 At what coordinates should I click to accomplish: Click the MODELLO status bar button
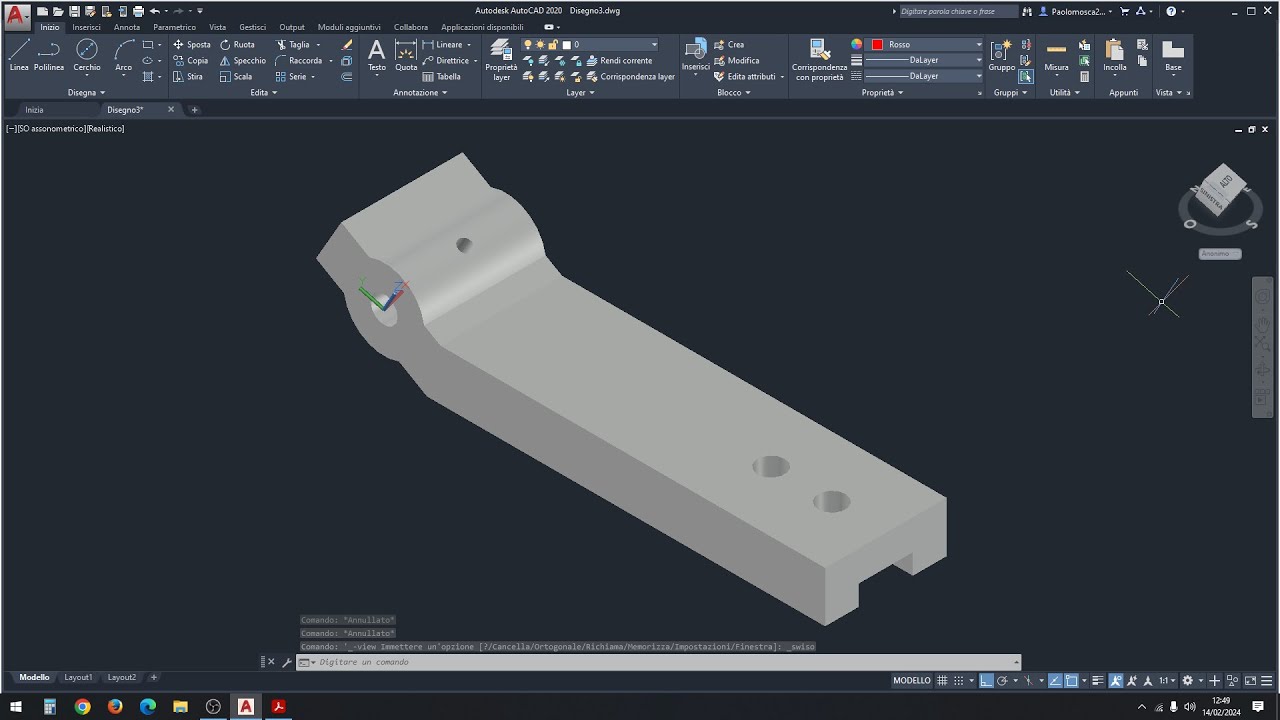[x=911, y=680]
